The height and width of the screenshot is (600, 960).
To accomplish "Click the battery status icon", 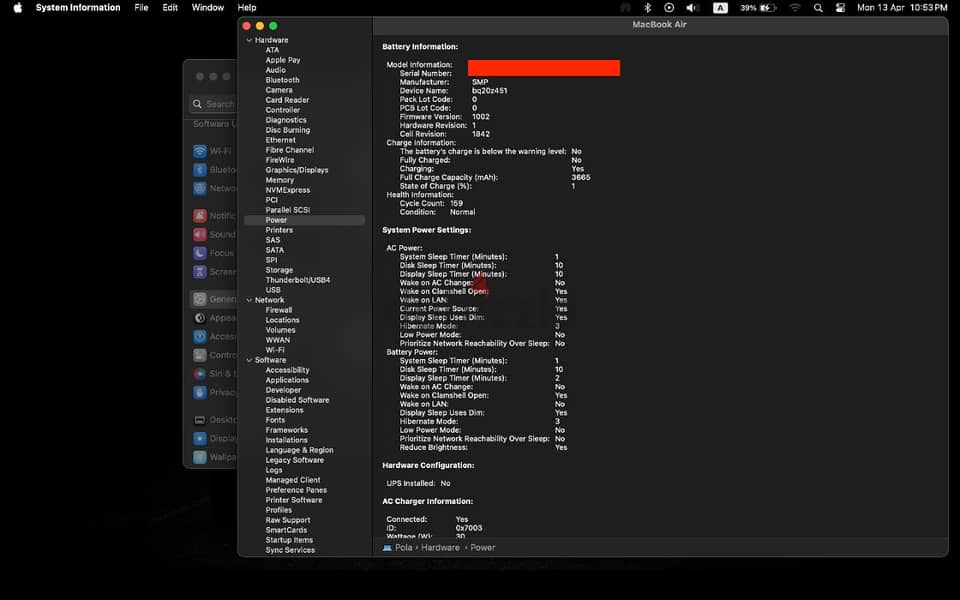I will [768, 7].
